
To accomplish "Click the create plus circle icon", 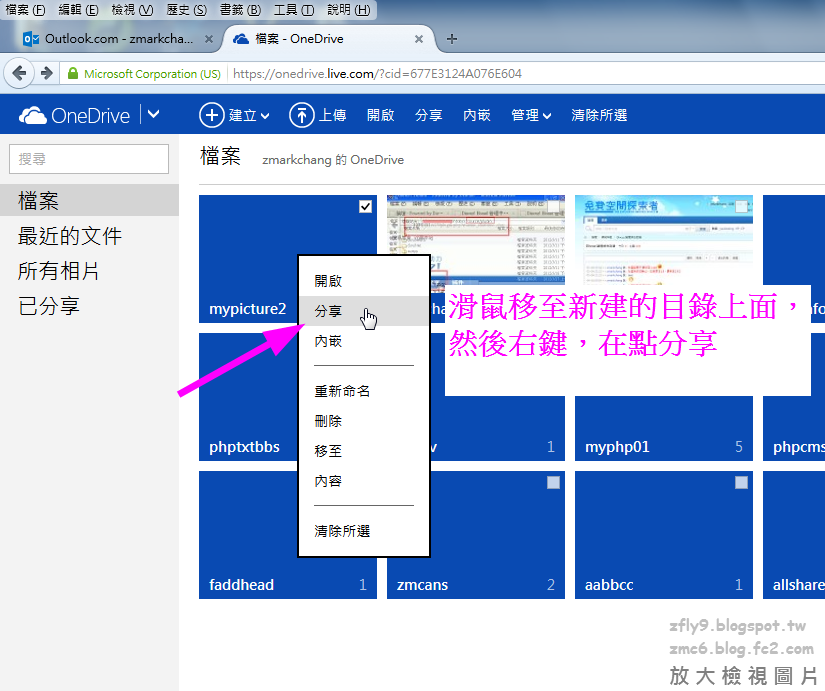I will click(x=212, y=115).
